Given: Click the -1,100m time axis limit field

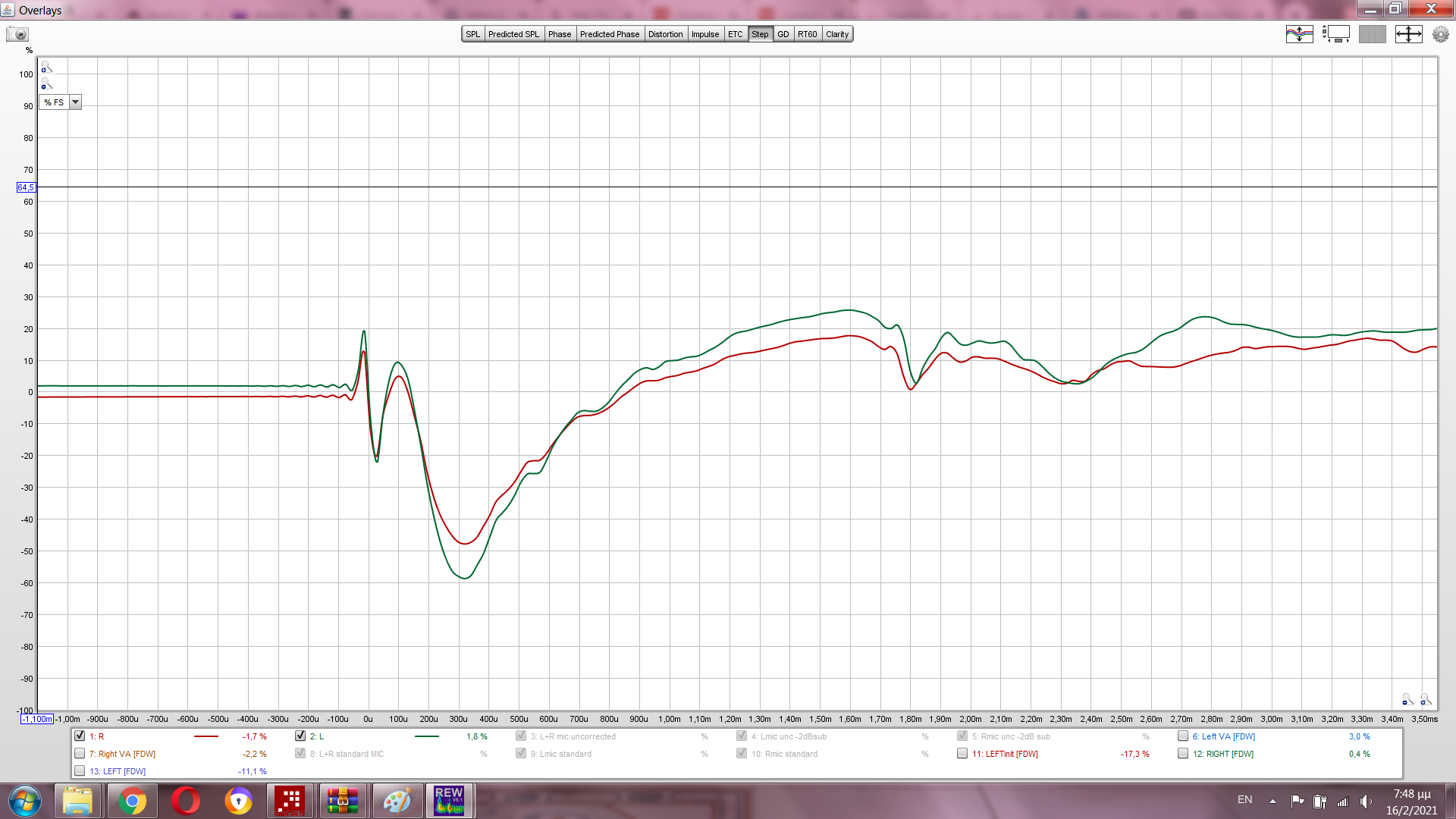Looking at the screenshot, I should [37, 719].
